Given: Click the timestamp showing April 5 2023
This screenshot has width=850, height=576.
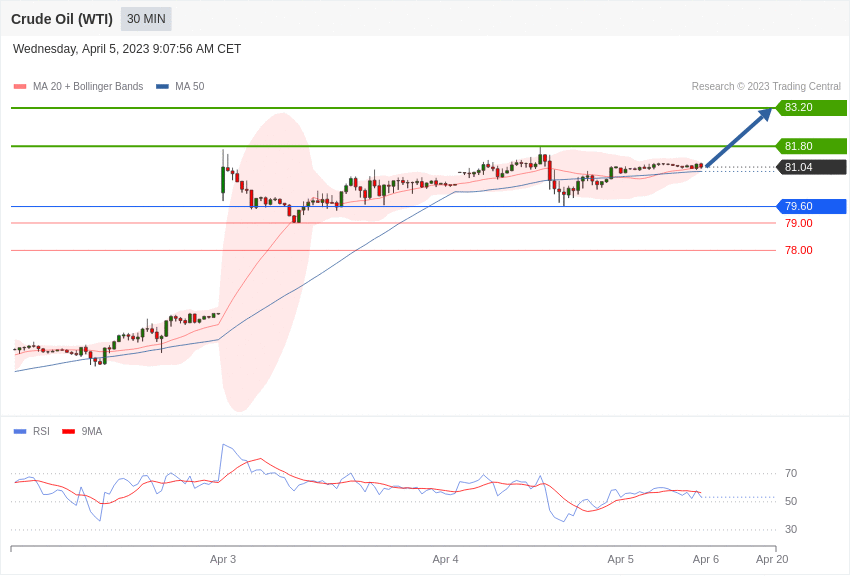Looking at the screenshot, I should pos(125,48).
